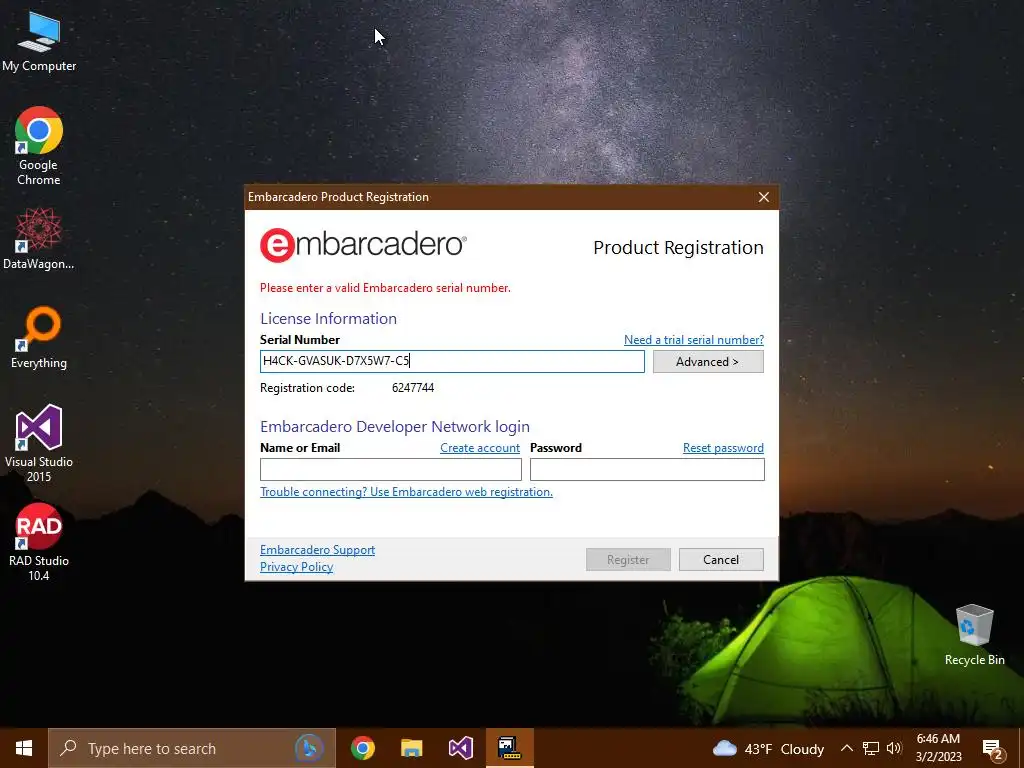
Task: Focus the Serial Number input field
Action: tap(452, 361)
